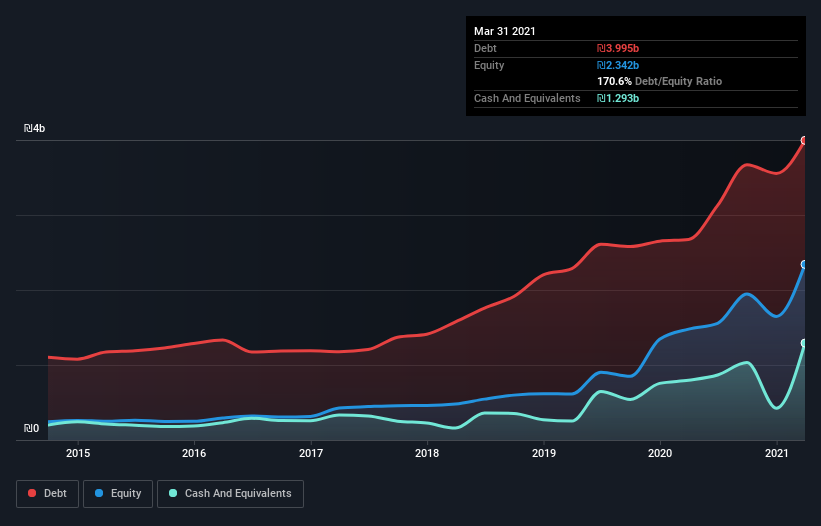Click the 2021 x-axis label
821x526 pixels.
point(776,453)
